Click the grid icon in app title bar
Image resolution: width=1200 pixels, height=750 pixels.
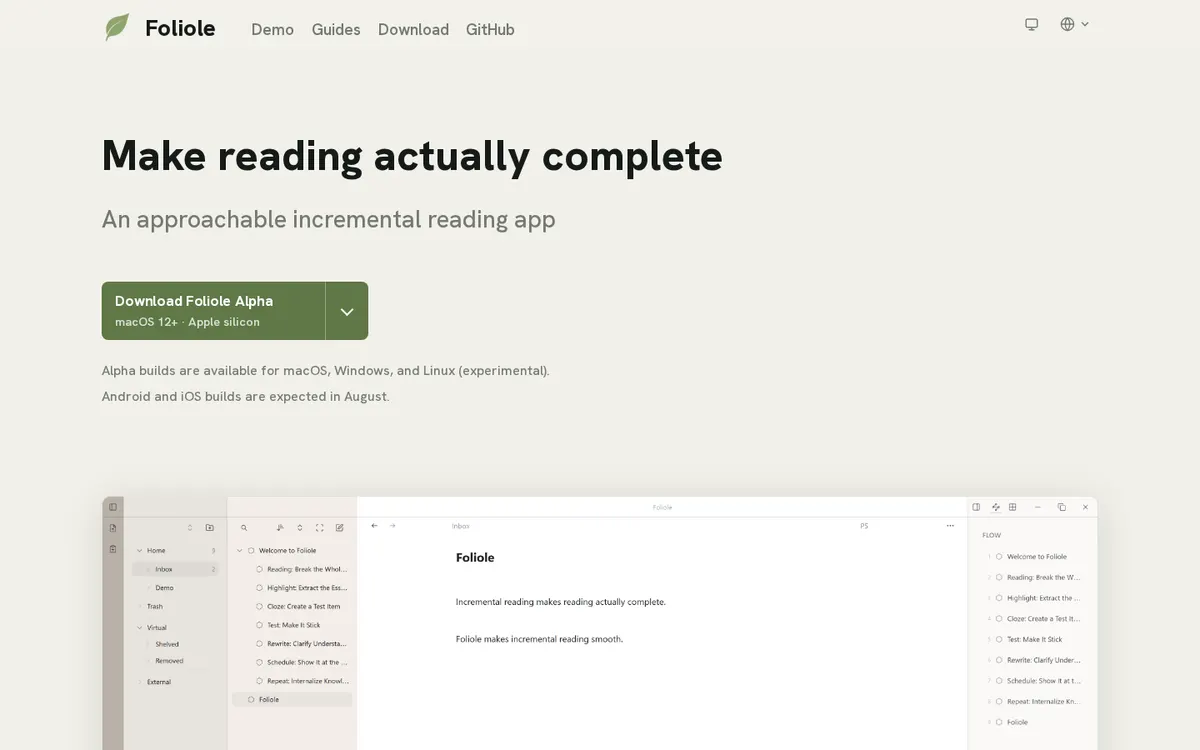[x=1012, y=507]
